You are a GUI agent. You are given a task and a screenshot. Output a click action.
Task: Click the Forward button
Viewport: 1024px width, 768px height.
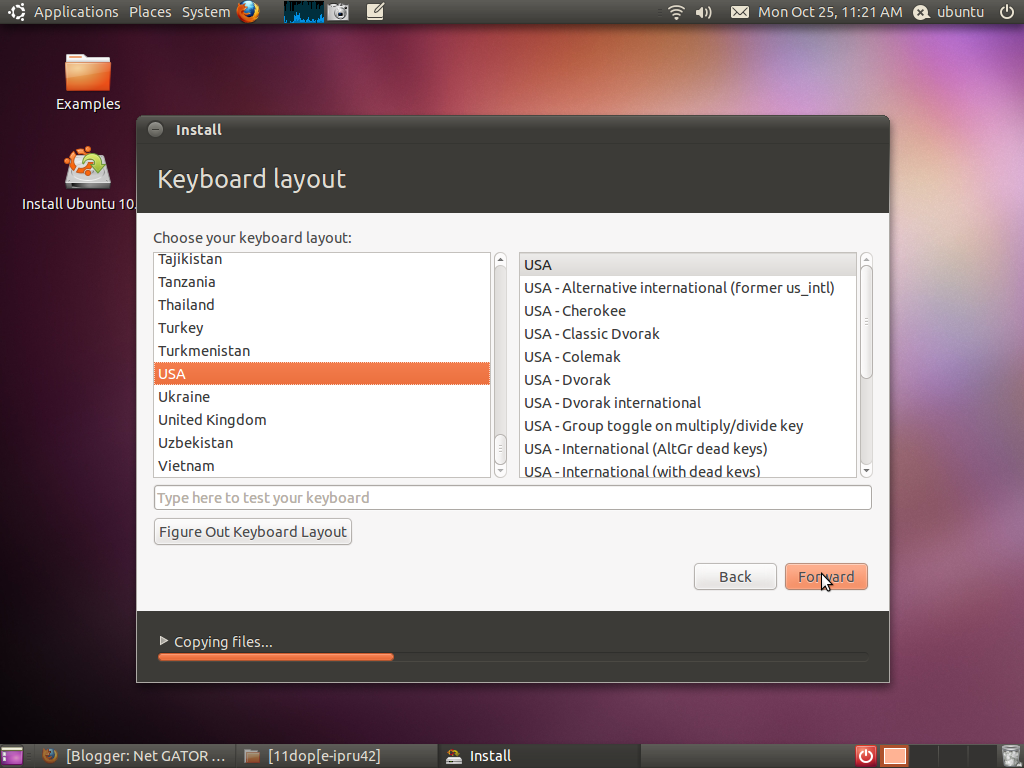coord(826,576)
